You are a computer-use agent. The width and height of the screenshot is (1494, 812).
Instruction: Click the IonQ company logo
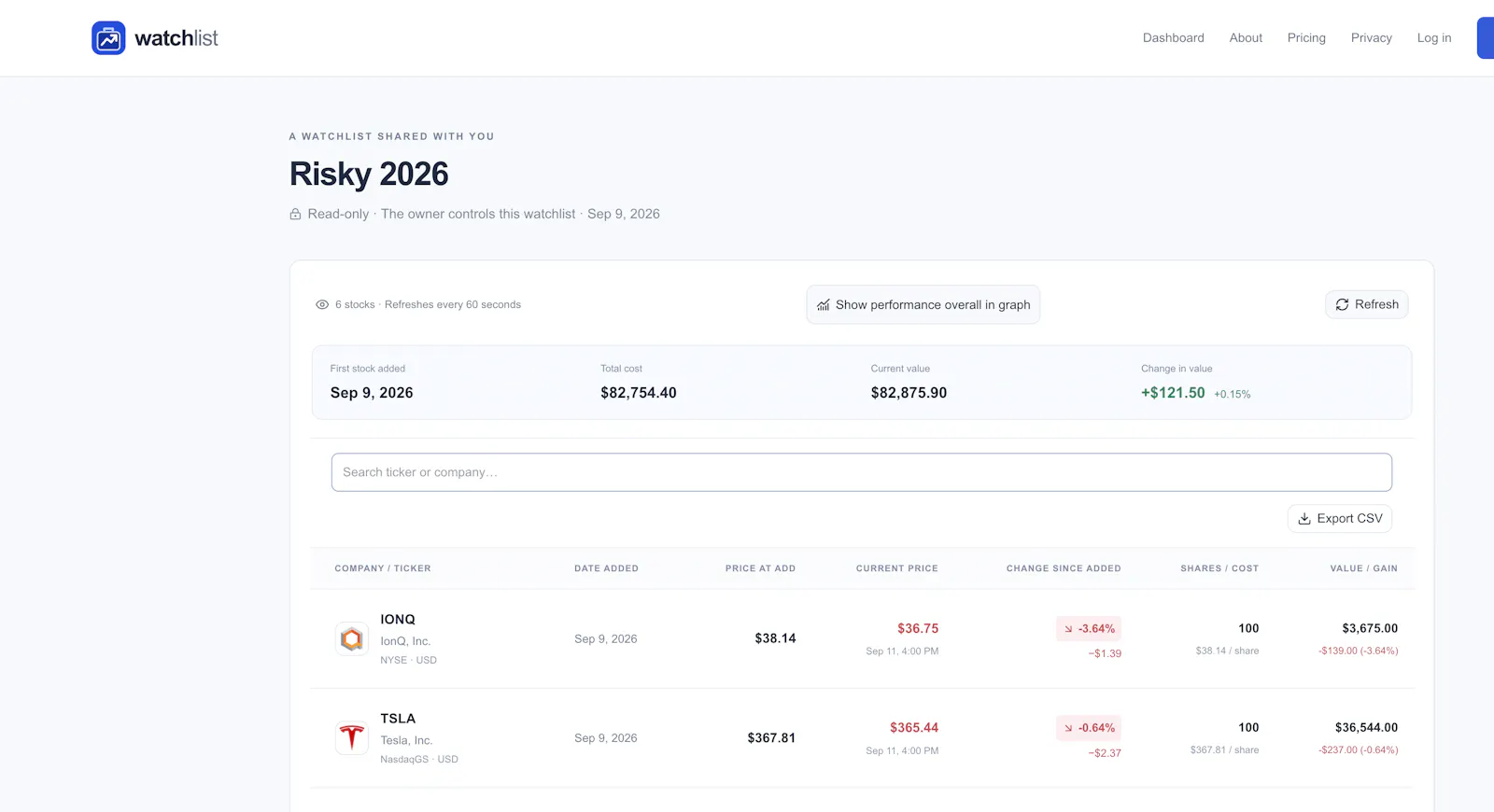pos(352,639)
